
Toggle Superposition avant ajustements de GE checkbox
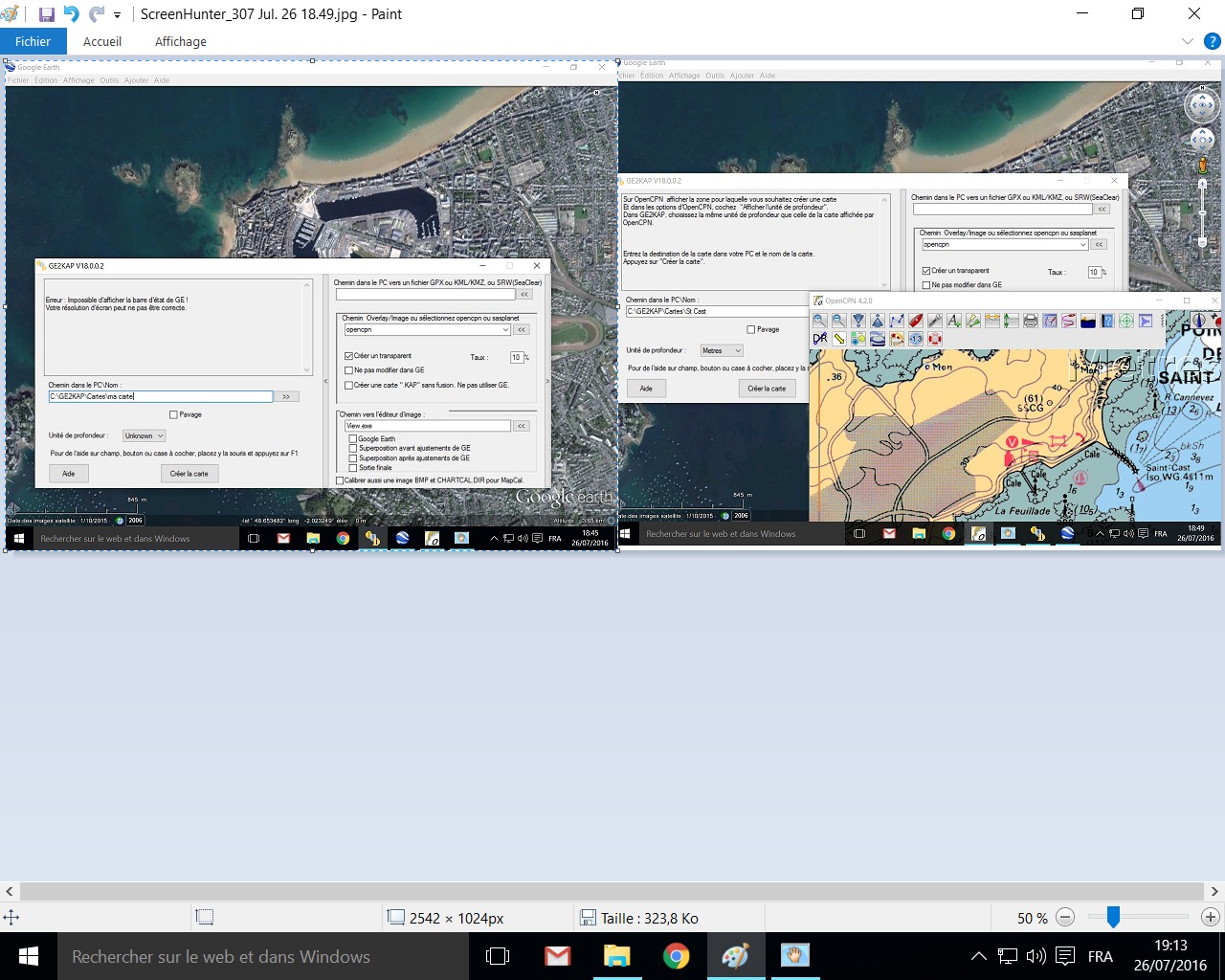click(353, 448)
